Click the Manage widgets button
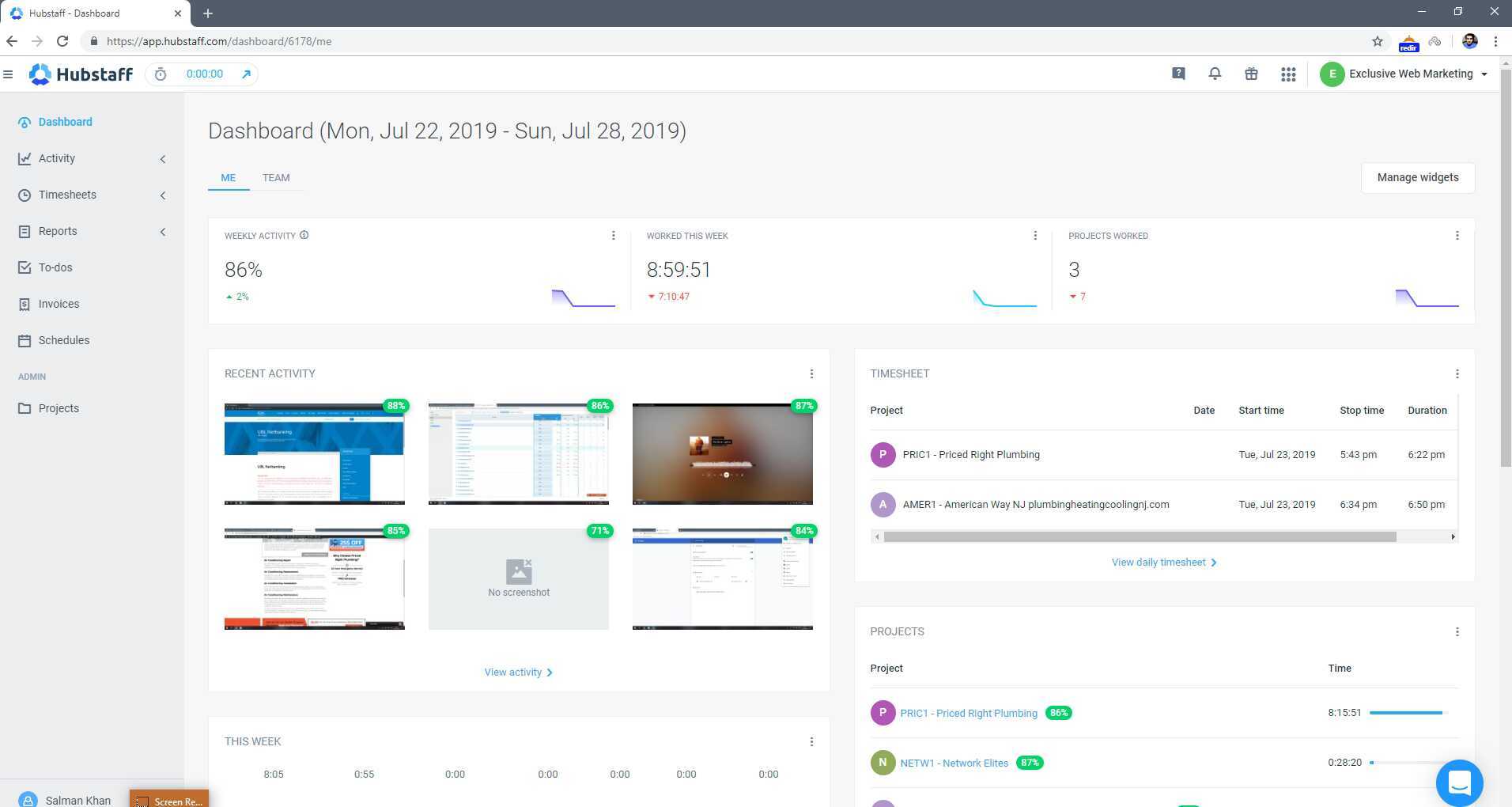1512x807 pixels. [1417, 177]
